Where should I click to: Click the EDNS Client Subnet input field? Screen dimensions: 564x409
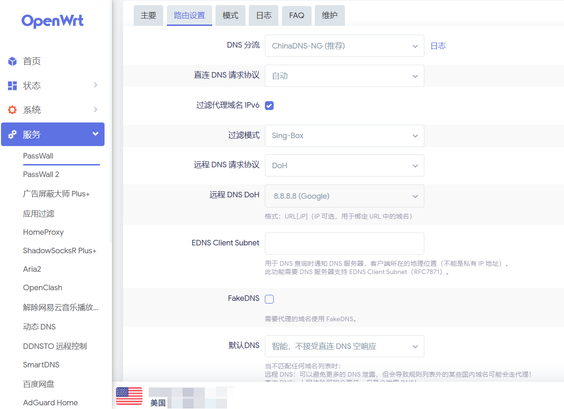[x=345, y=244]
